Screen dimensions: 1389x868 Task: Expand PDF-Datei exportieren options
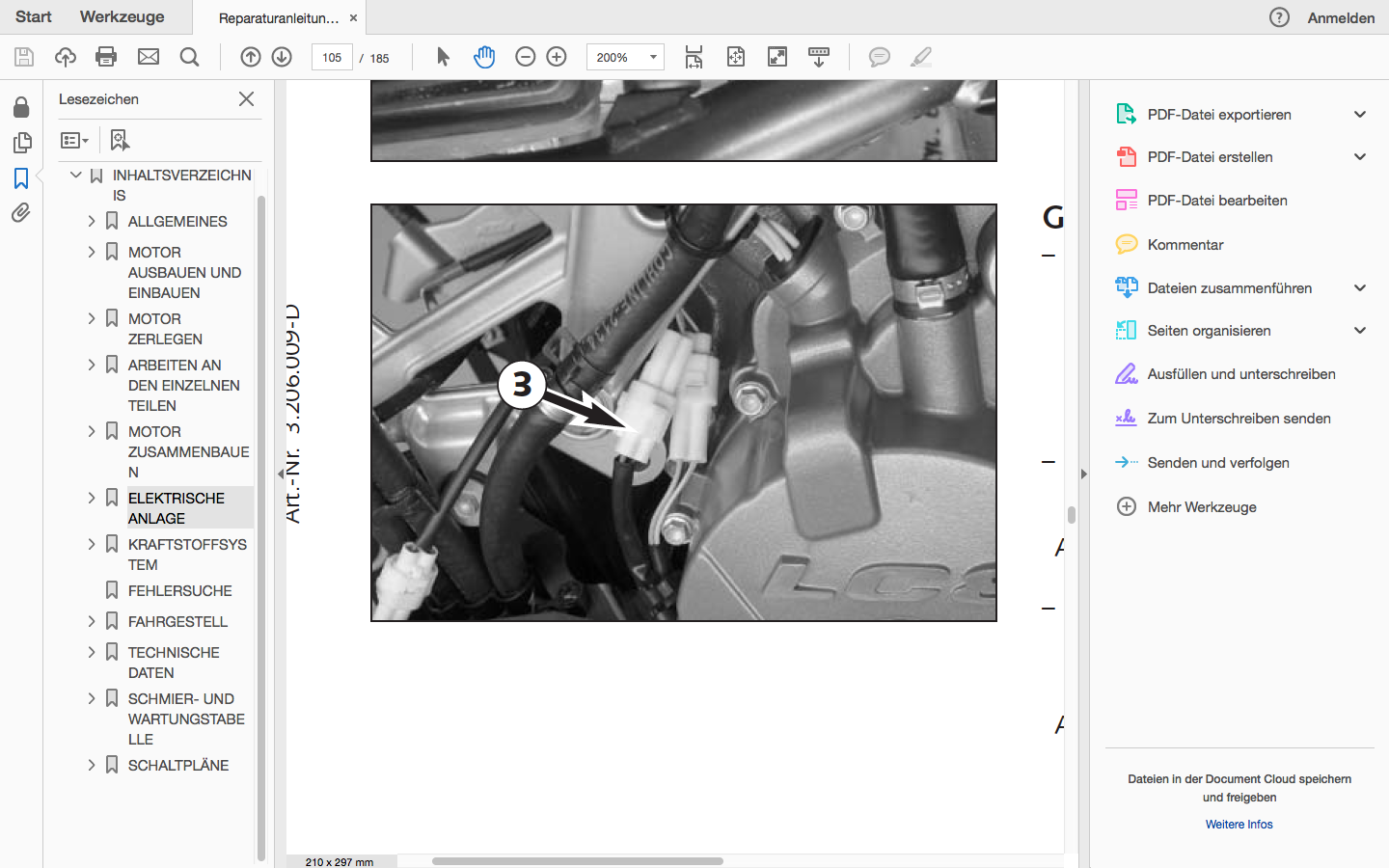coord(1360,114)
